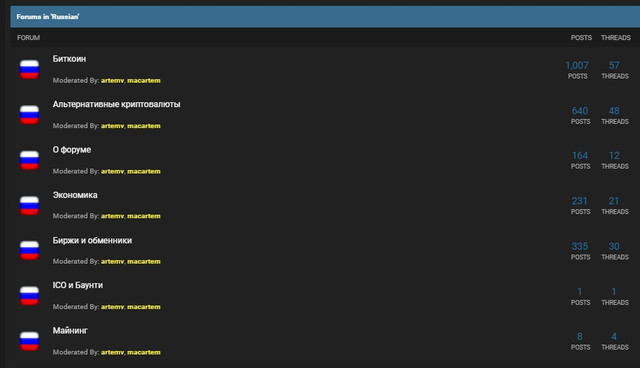Click artemv under ICO и Баунти
This screenshot has width=640, height=368.
112,306
